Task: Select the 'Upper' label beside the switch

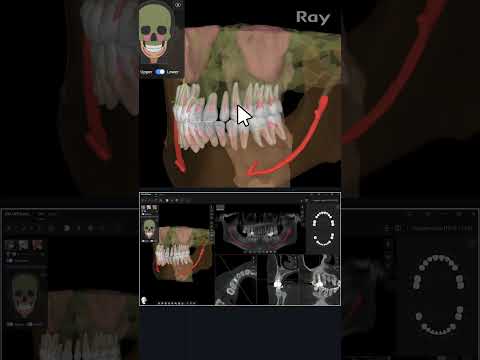Action: click(146, 72)
